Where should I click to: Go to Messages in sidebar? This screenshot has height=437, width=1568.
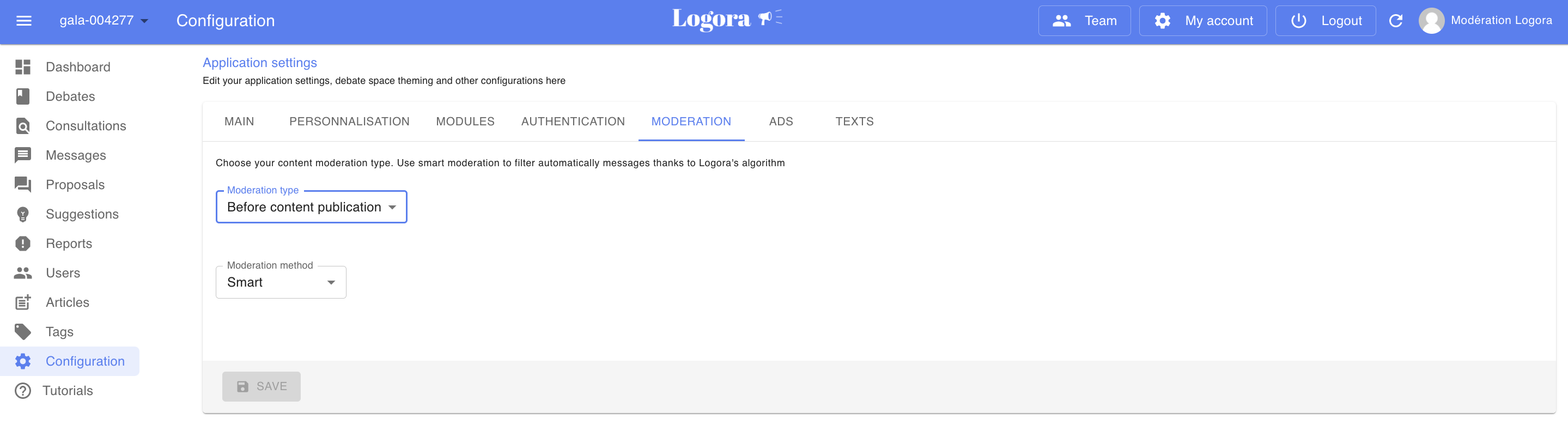[76, 155]
